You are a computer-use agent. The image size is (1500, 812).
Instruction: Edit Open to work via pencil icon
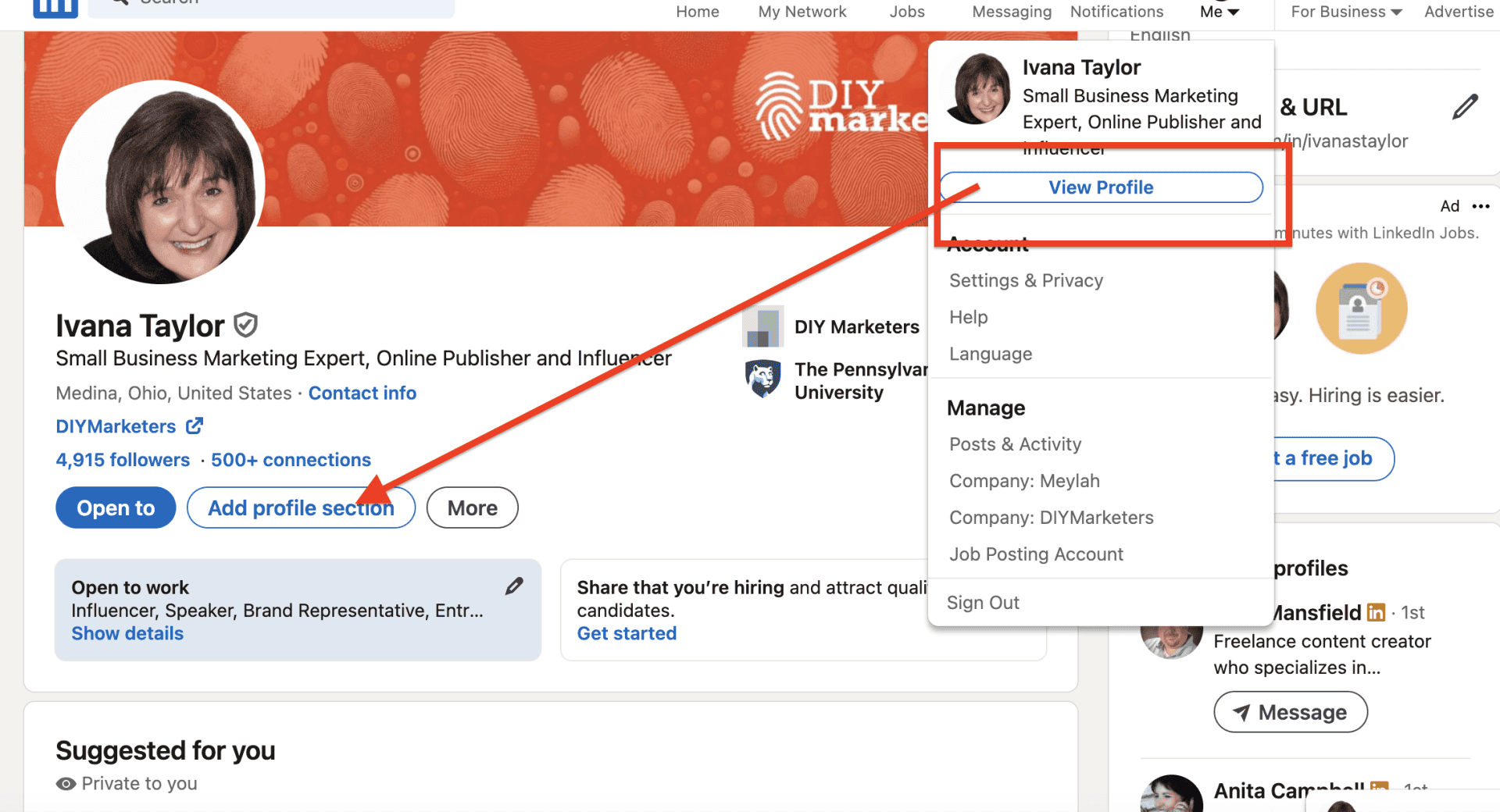click(514, 586)
